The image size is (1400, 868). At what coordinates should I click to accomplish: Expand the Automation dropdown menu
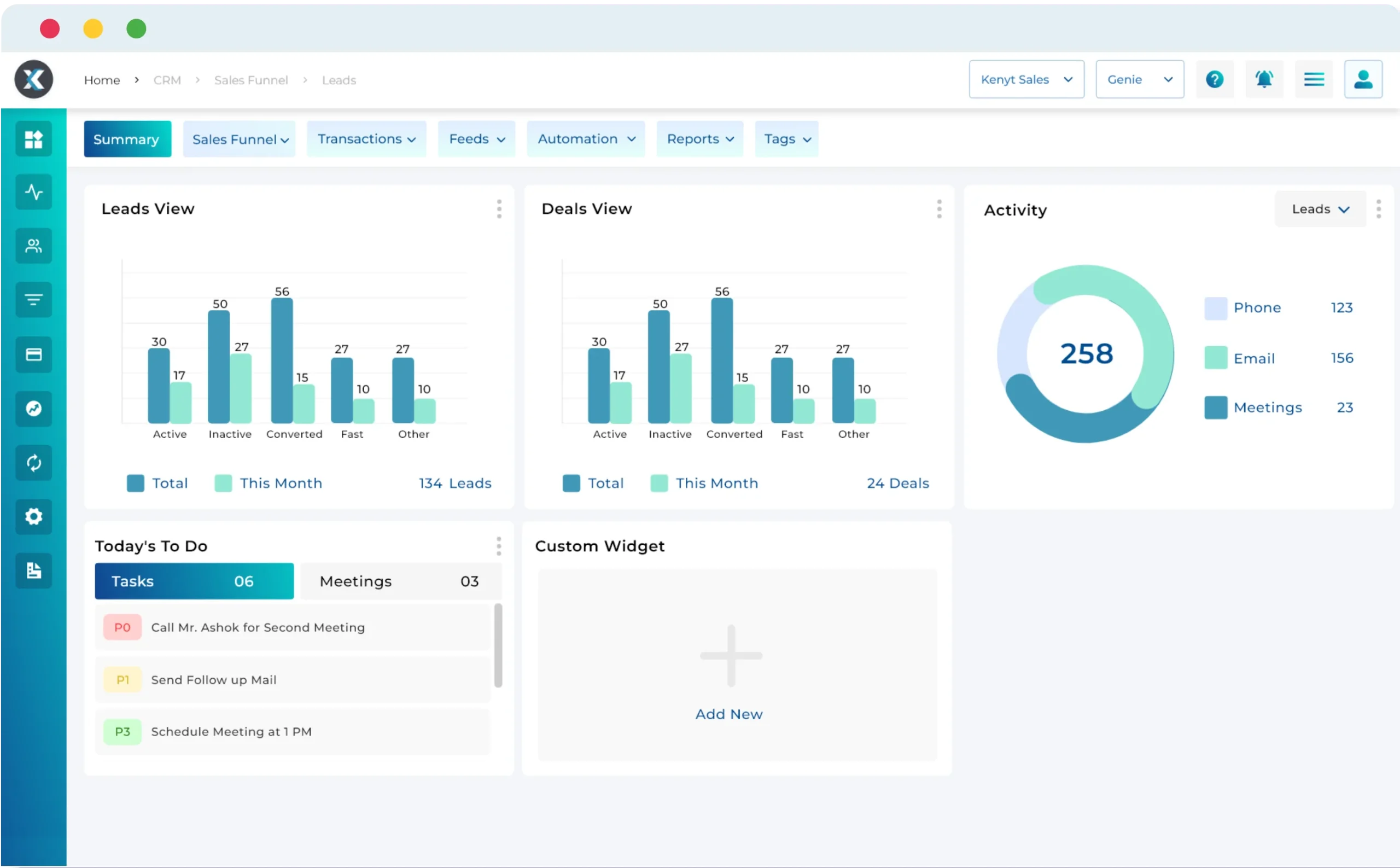[586, 139]
